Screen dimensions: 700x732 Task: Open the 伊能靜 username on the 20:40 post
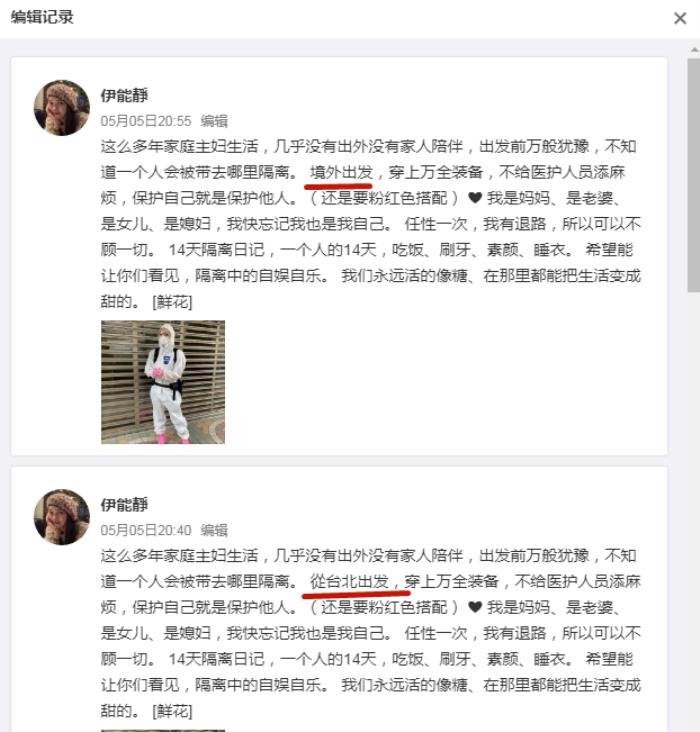coord(124,505)
